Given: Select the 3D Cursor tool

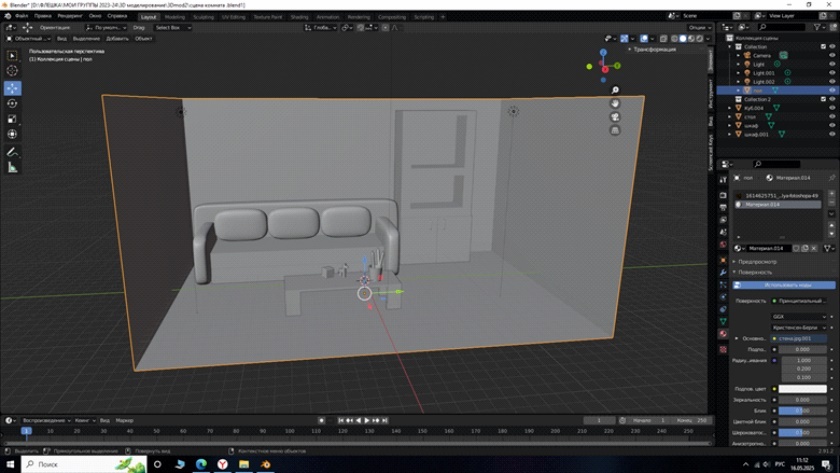Looking at the screenshot, I should (x=12, y=71).
